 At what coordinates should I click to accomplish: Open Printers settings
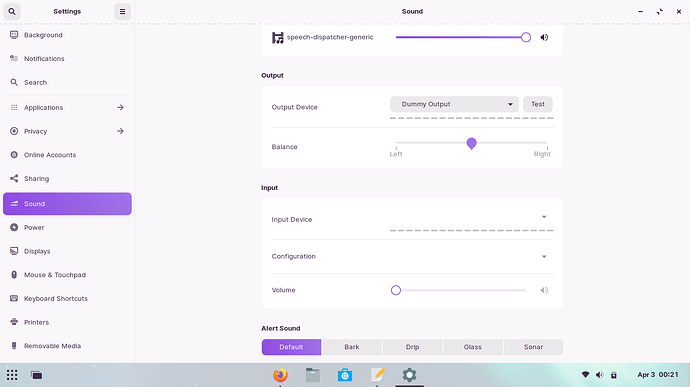(x=67, y=322)
